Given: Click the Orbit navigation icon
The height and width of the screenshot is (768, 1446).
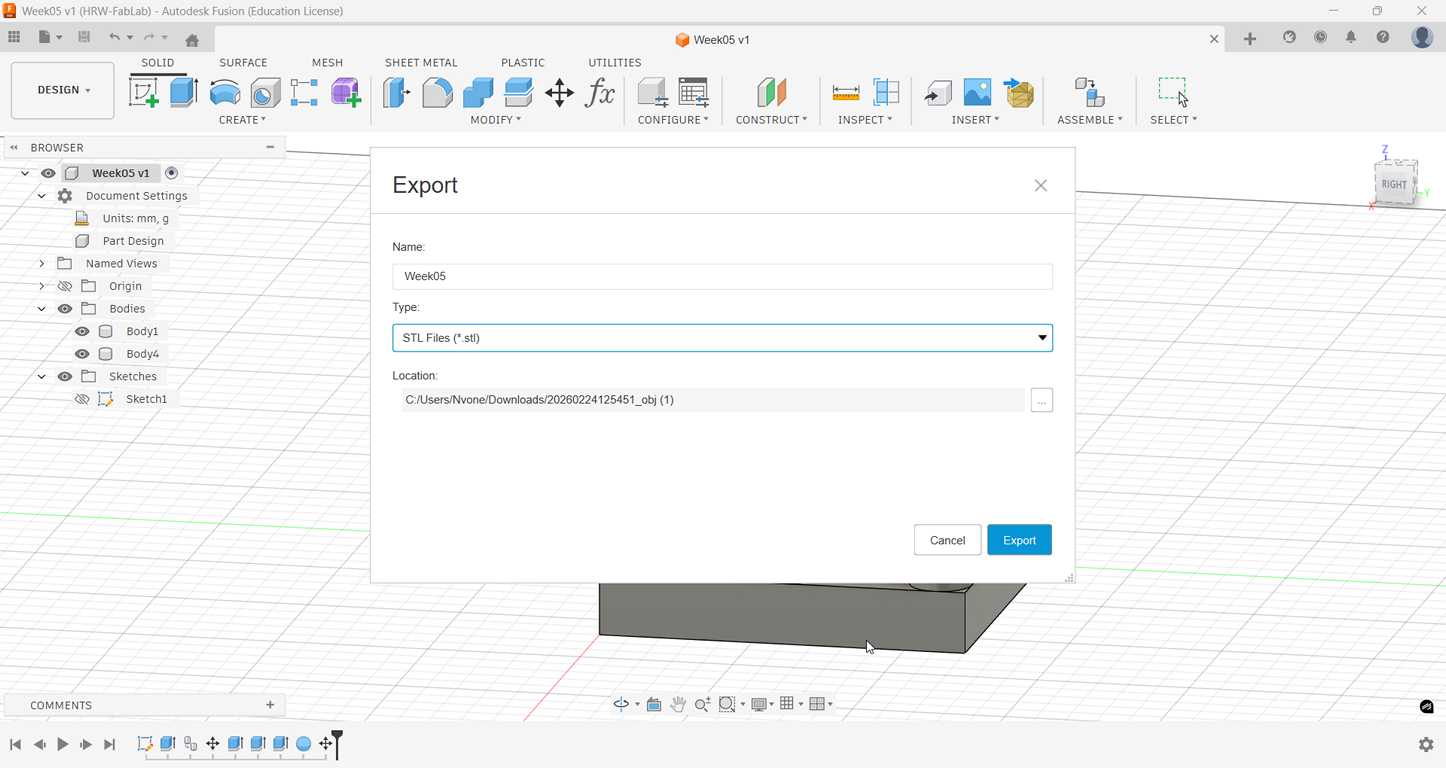Looking at the screenshot, I should (x=621, y=704).
